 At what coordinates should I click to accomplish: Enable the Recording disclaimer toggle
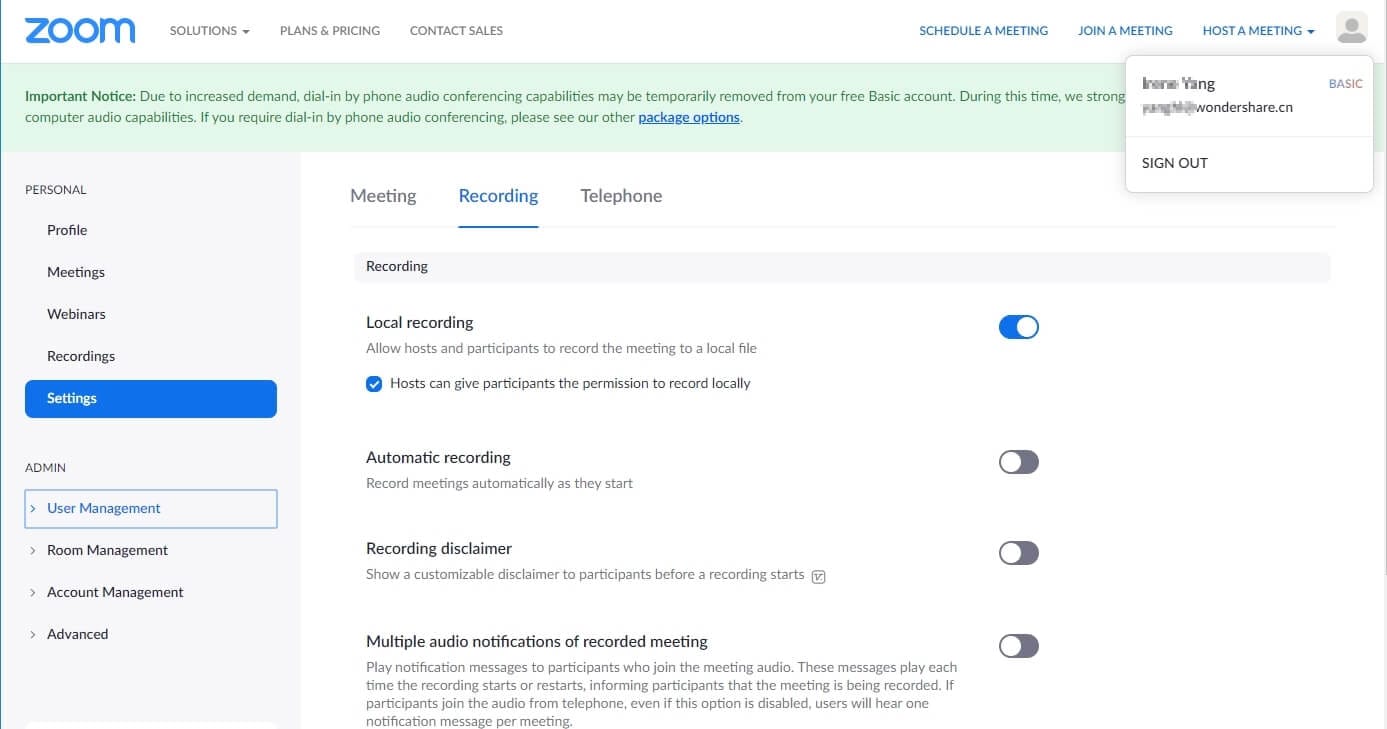[1018, 553]
